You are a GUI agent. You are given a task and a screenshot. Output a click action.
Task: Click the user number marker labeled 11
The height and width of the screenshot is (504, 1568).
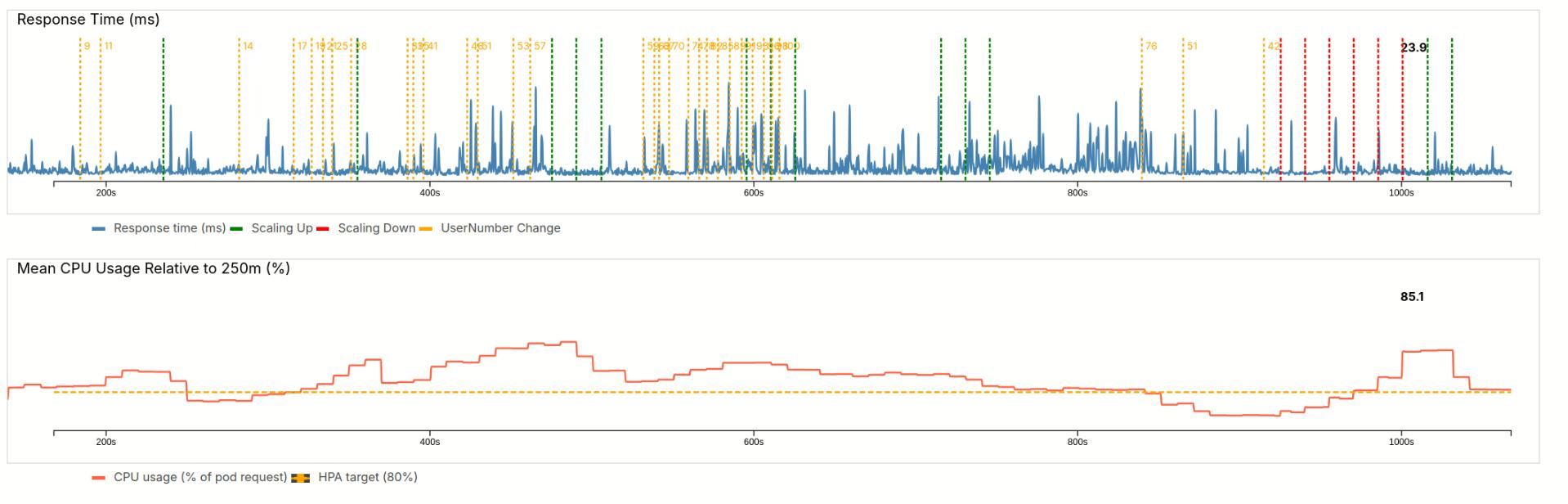point(108,47)
